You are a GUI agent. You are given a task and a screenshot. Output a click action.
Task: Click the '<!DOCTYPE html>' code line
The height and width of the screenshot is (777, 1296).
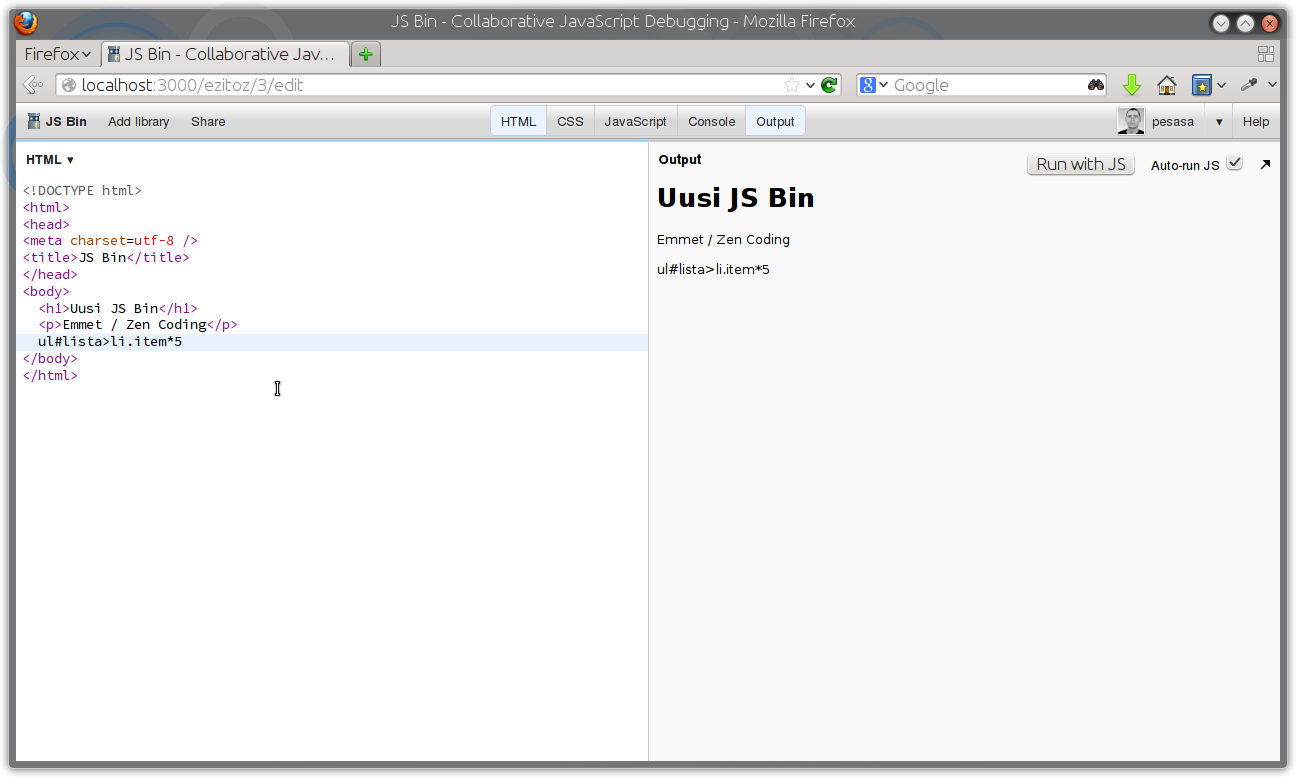coord(82,190)
